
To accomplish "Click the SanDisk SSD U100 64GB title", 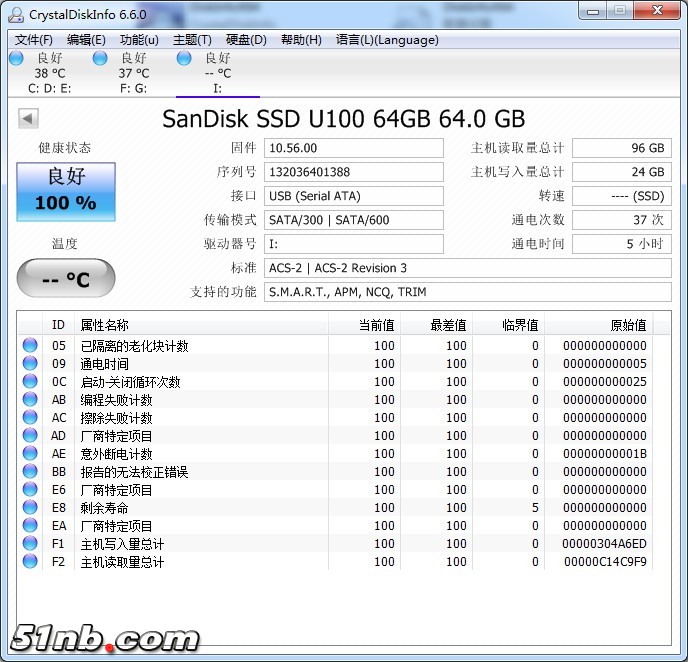I will coord(344,118).
